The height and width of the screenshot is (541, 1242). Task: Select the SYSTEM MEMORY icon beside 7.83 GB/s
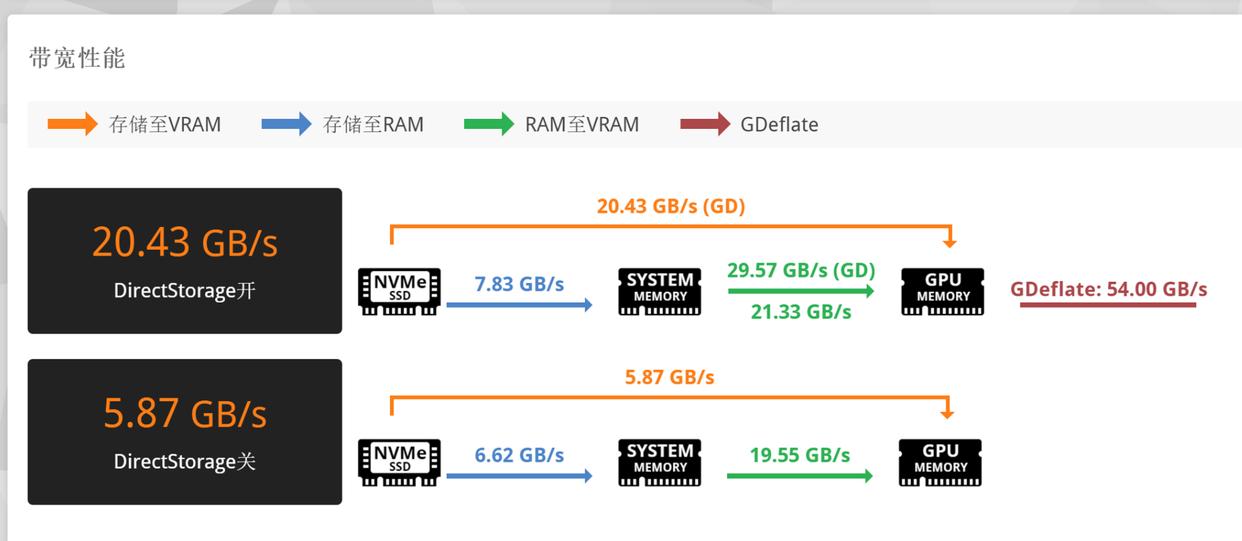click(660, 291)
